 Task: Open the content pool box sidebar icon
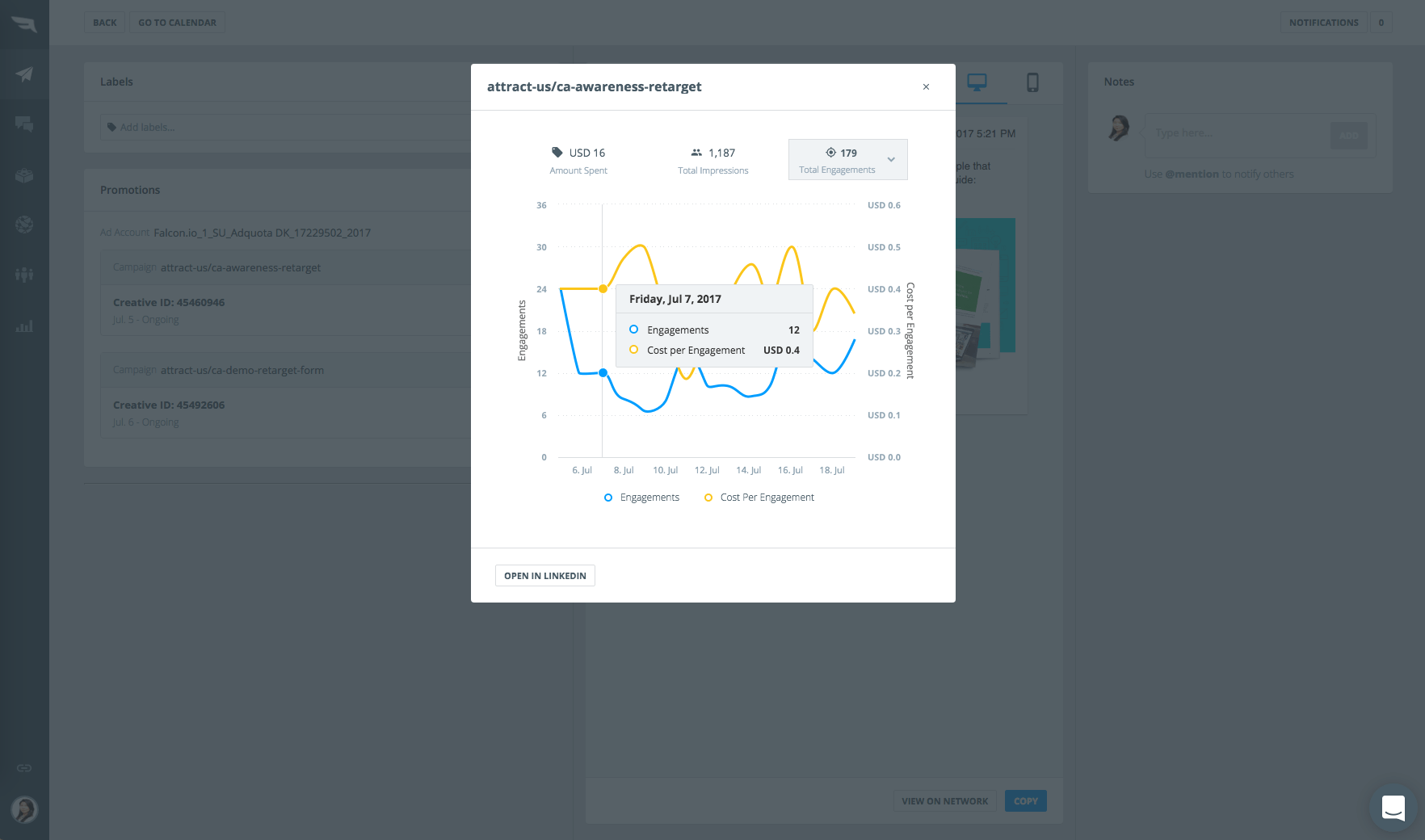coord(24,175)
